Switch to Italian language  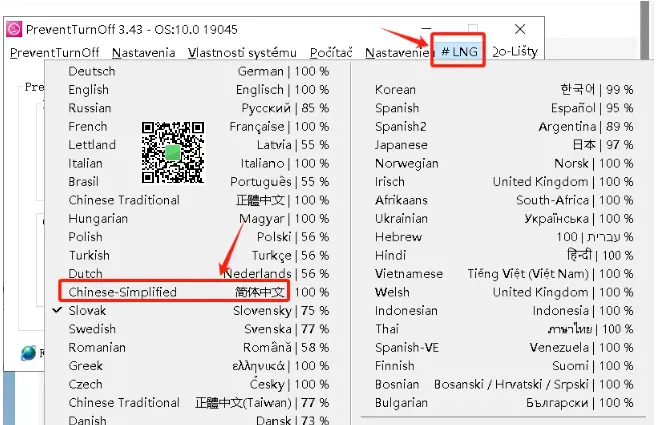(198, 163)
